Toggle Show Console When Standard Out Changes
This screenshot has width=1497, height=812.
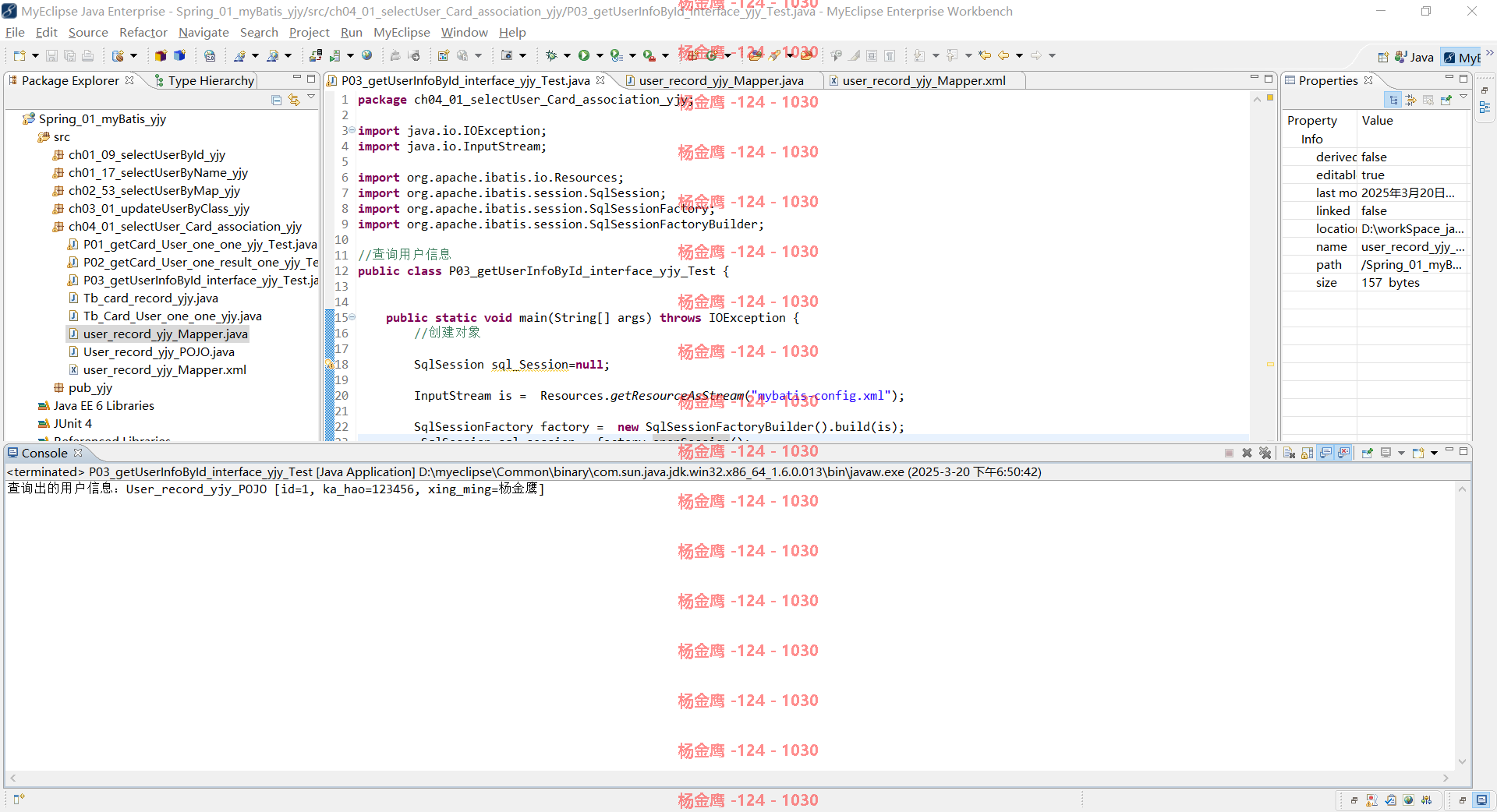click(x=1325, y=453)
